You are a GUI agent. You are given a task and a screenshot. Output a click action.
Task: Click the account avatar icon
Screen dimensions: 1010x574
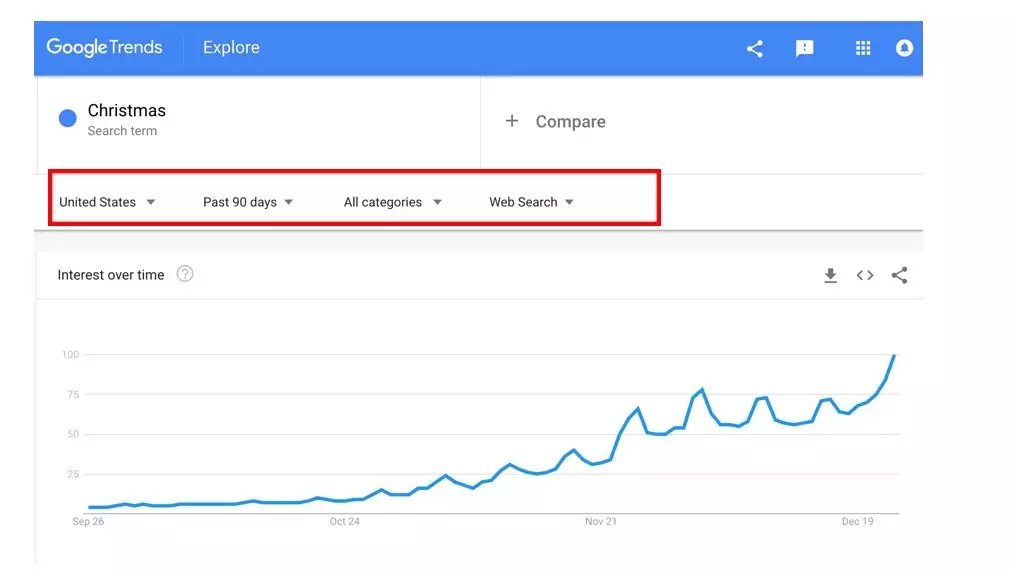(905, 48)
